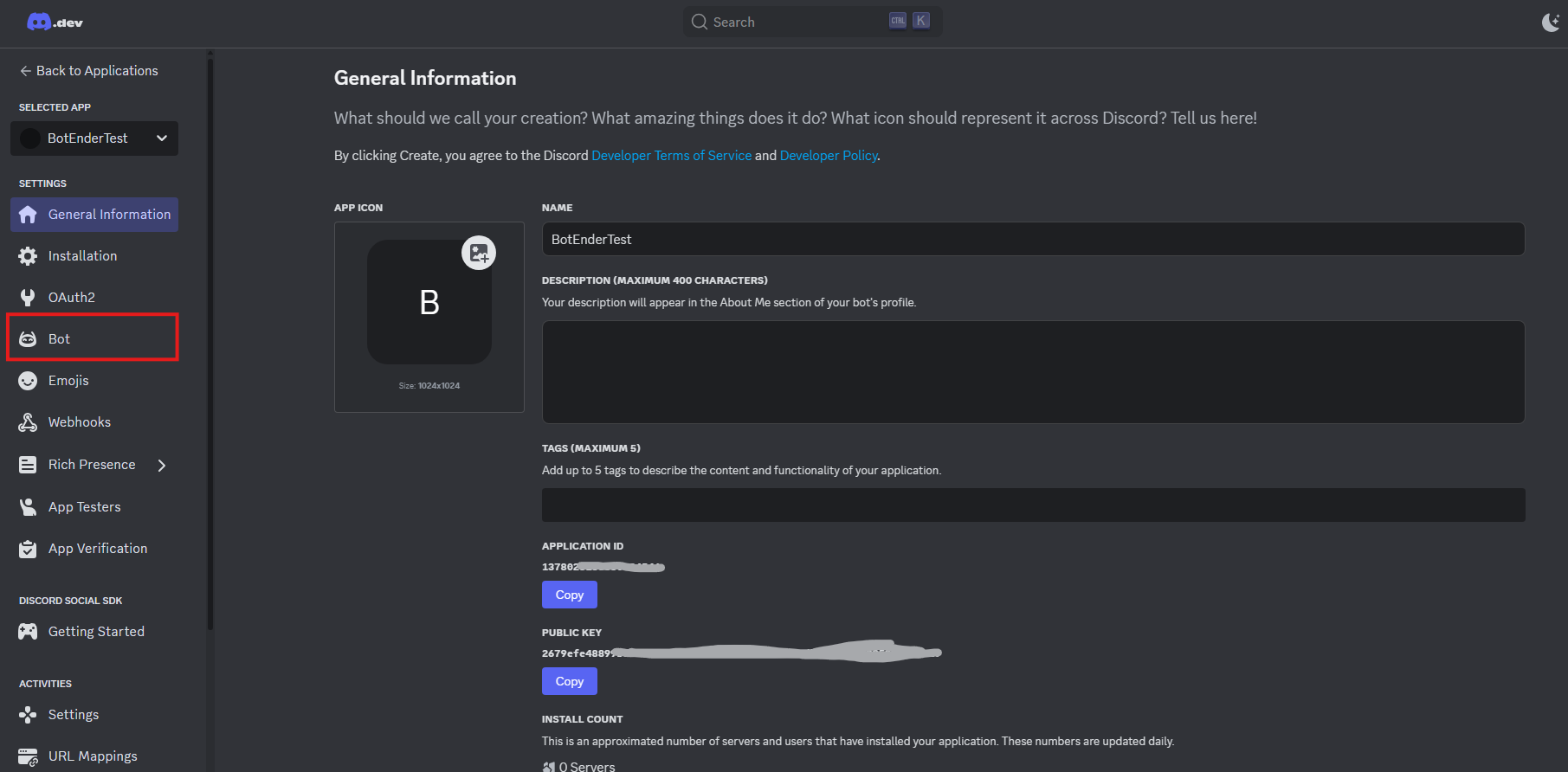Open the Bot settings page
The height and width of the screenshot is (772, 1568).
click(94, 339)
